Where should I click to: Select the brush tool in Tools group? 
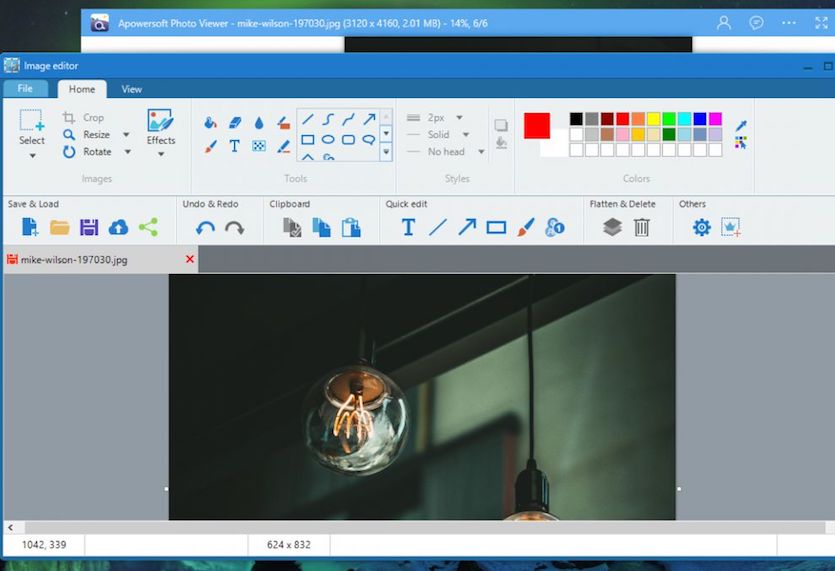click(211, 146)
